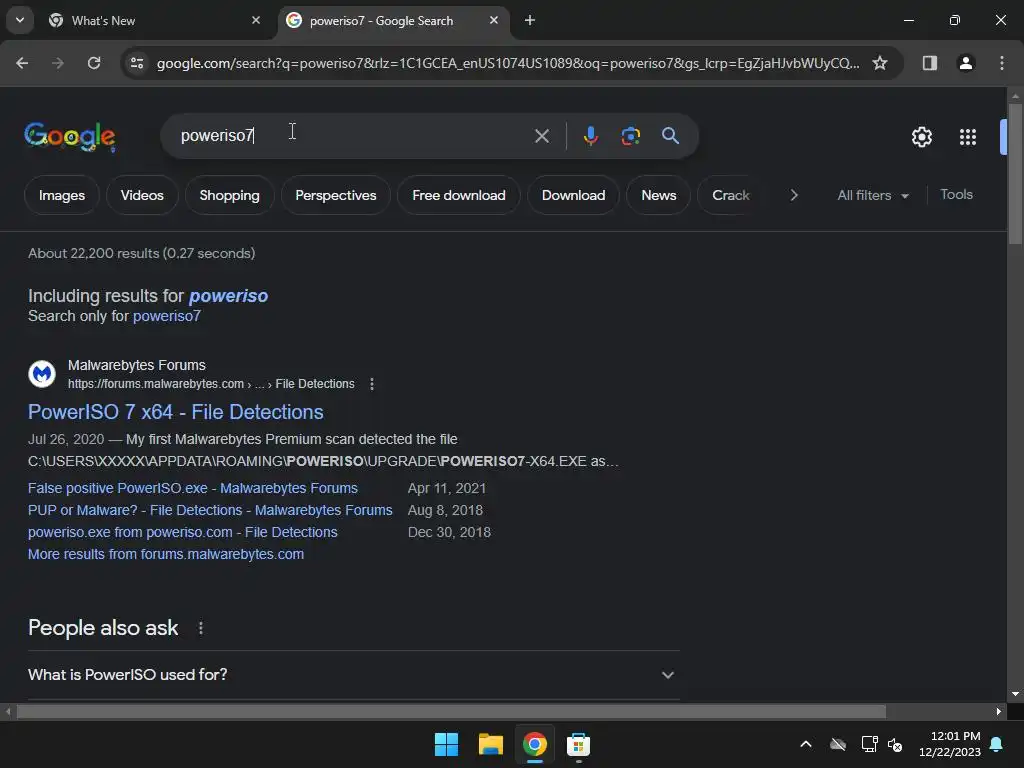Select the Free download filter chip
This screenshot has height=768, width=1024.
coord(458,195)
